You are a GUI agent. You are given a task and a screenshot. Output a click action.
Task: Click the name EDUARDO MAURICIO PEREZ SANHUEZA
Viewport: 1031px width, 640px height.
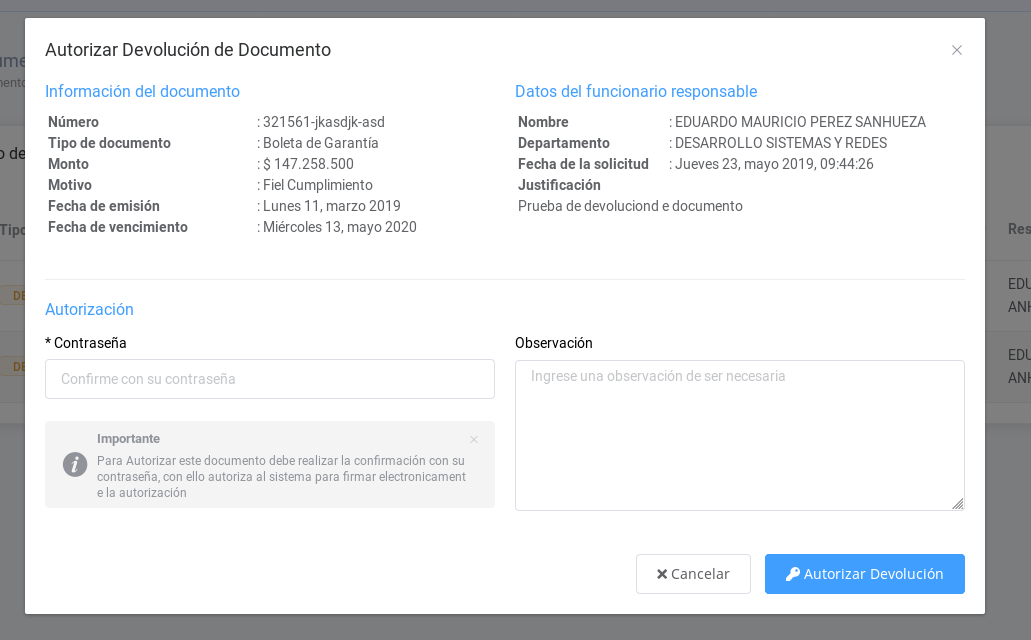pos(800,122)
